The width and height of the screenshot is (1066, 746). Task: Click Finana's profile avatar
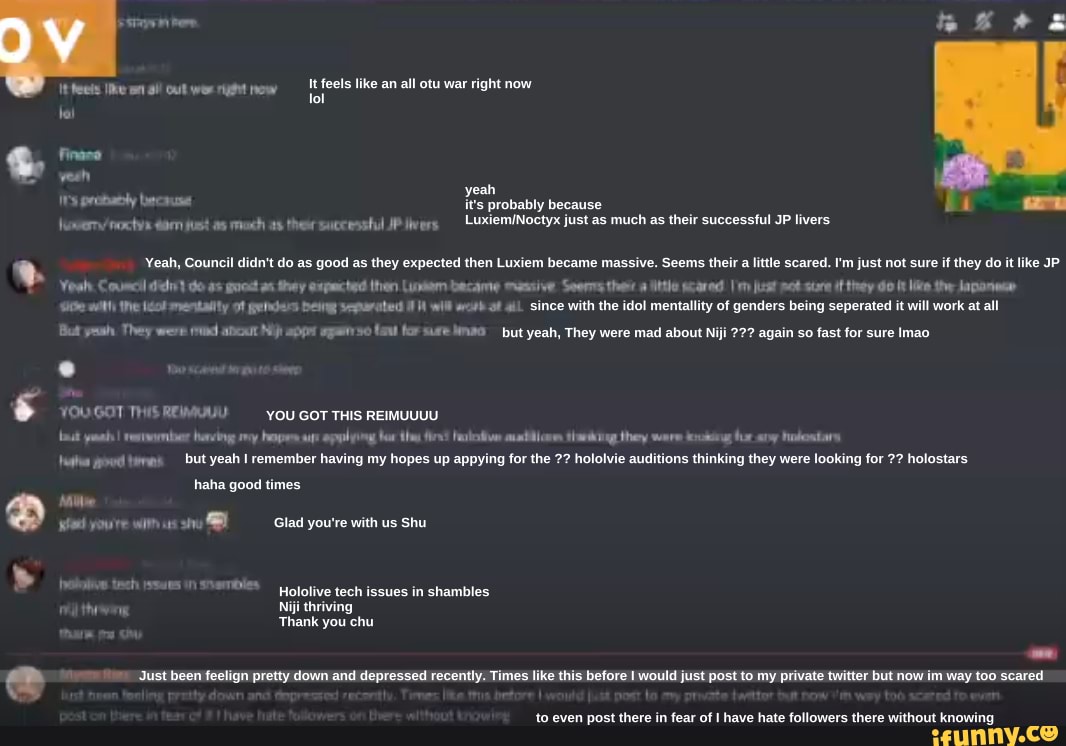pos(22,164)
